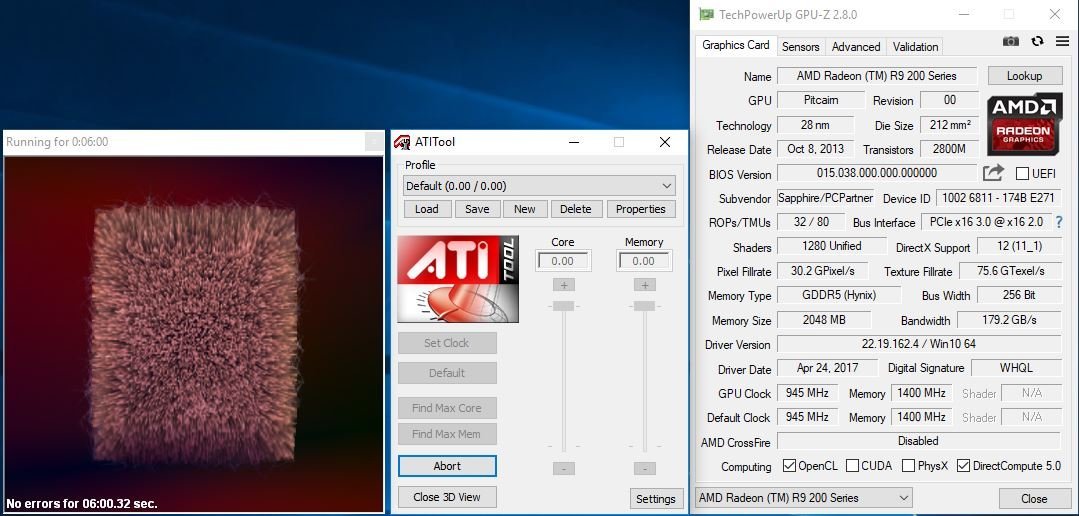Screen dimensions: 1079x516
Task: Increase Core clock with plus button
Action: (564, 285)
